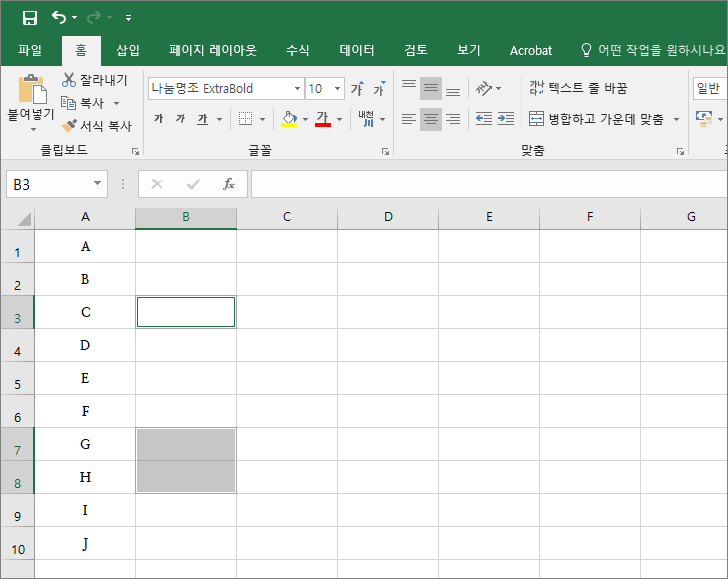
Task: Open the undo history dropdown arrow
Action: (74, 18)
